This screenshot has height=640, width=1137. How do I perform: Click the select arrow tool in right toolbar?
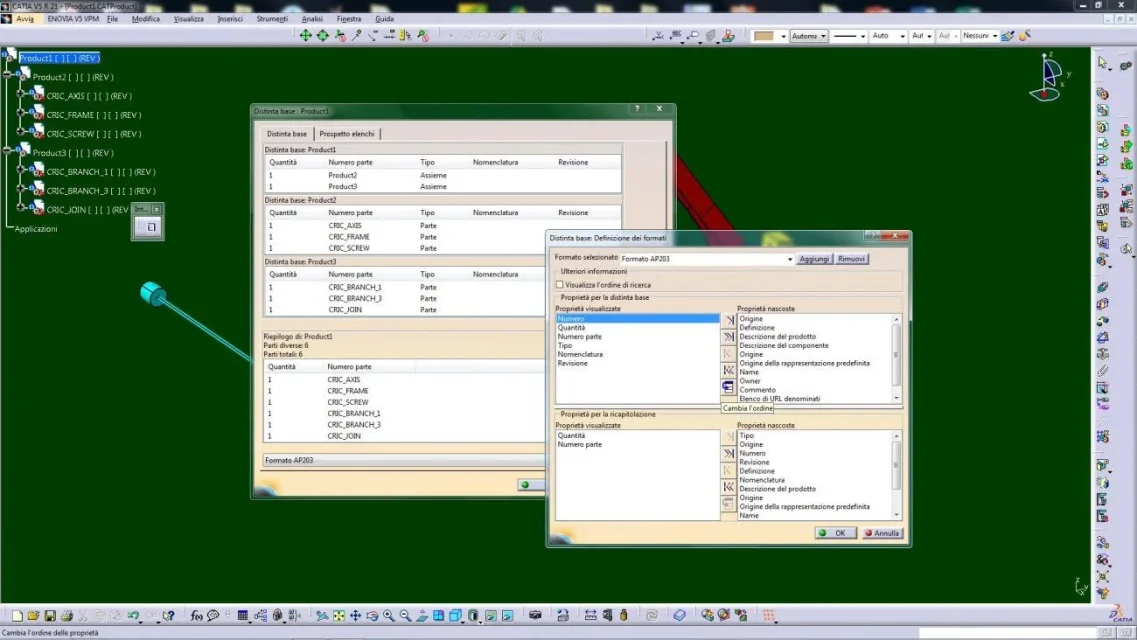point(1102,62)
